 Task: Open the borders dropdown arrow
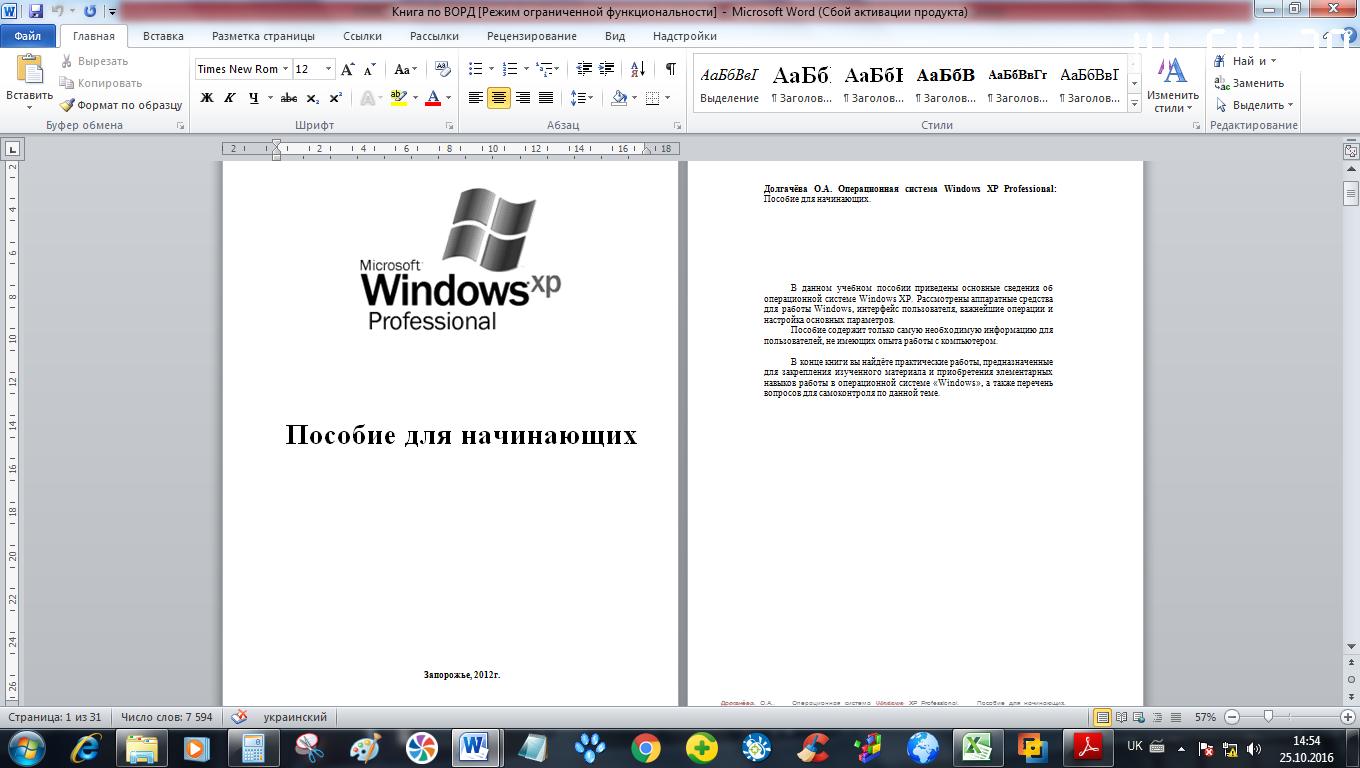point(668,98)
